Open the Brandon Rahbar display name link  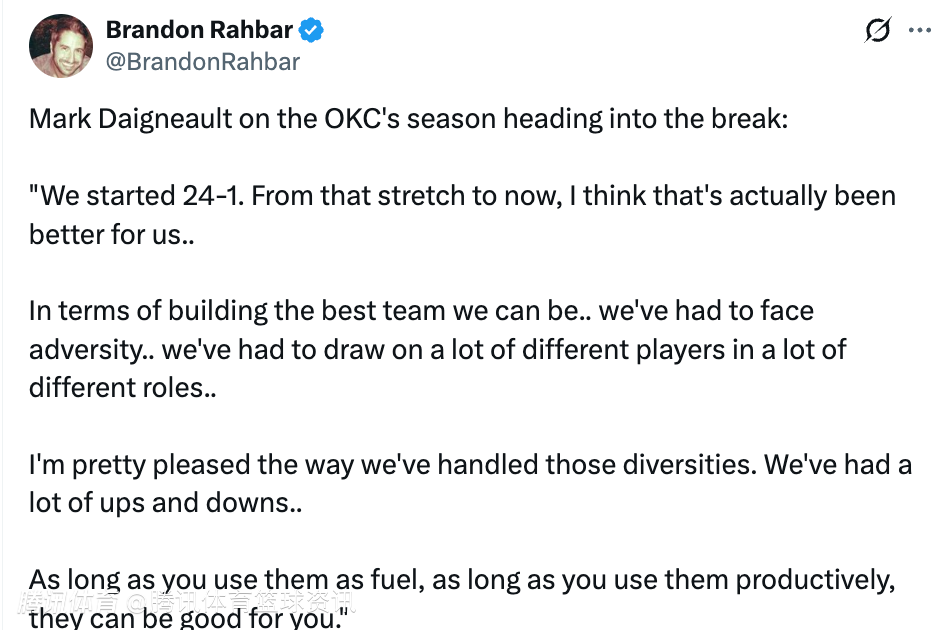coord(199,31)
